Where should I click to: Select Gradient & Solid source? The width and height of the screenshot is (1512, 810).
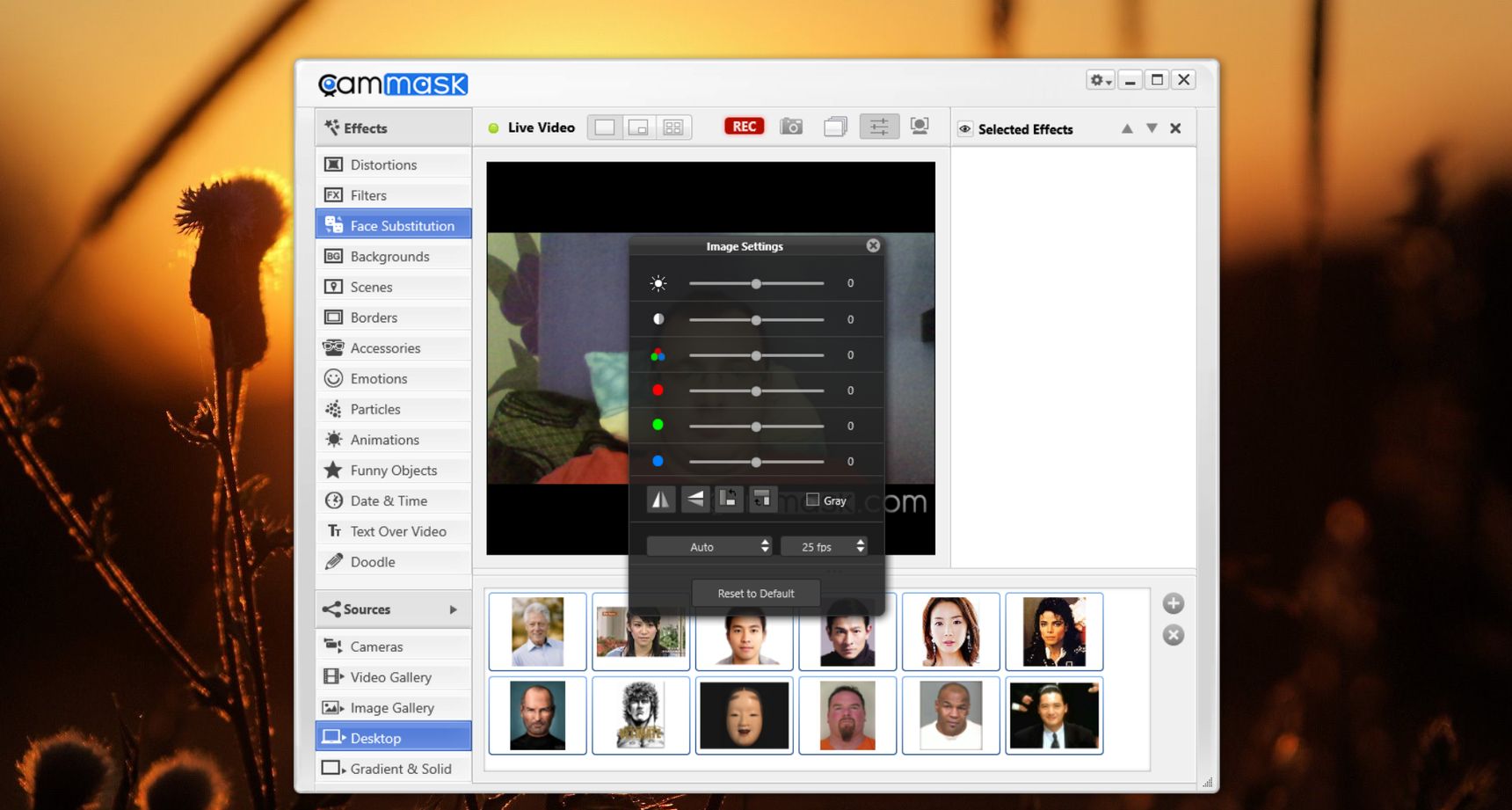click(393, 769)
